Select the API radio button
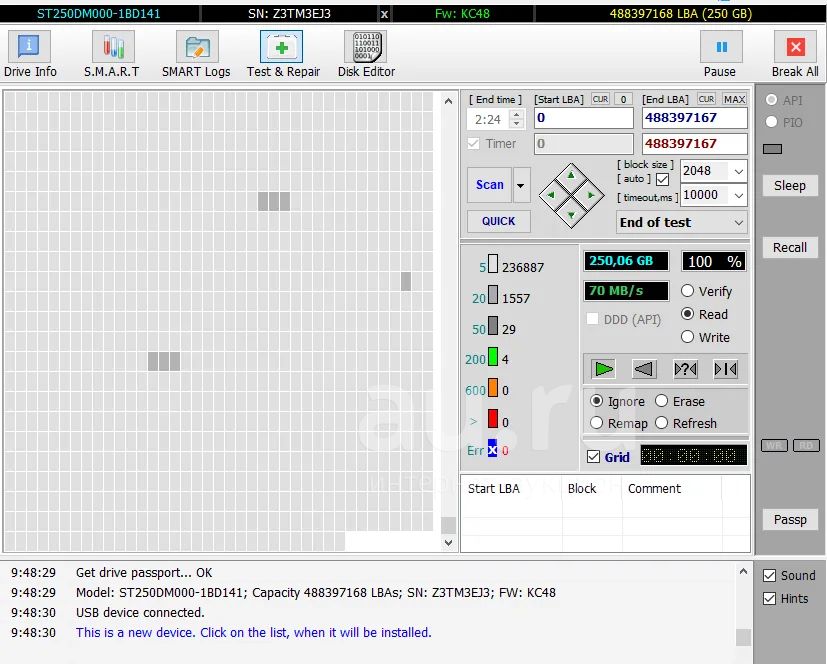827x664 pixels. (771, 100)
